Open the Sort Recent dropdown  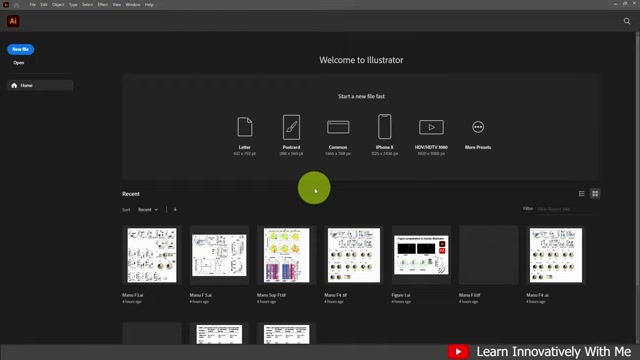pos(148,209)
